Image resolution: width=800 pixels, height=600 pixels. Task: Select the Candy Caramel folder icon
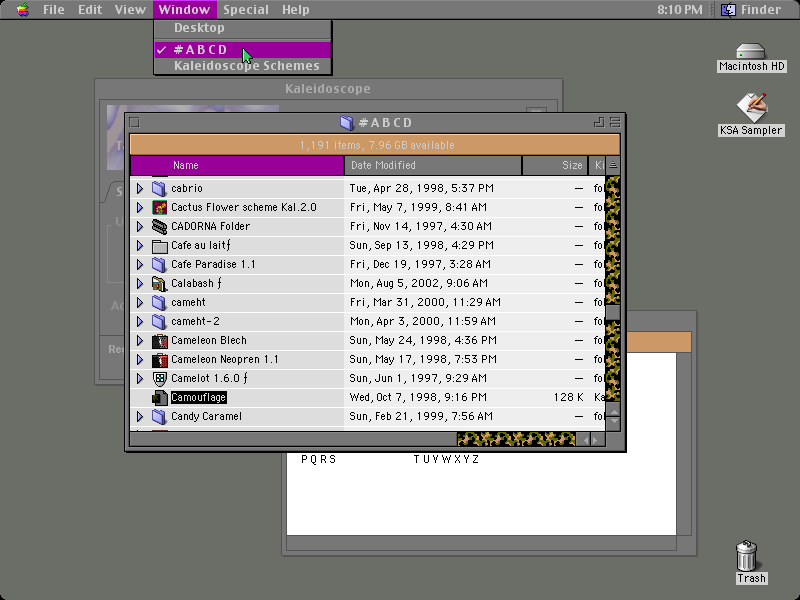click(x=159, y=416)
